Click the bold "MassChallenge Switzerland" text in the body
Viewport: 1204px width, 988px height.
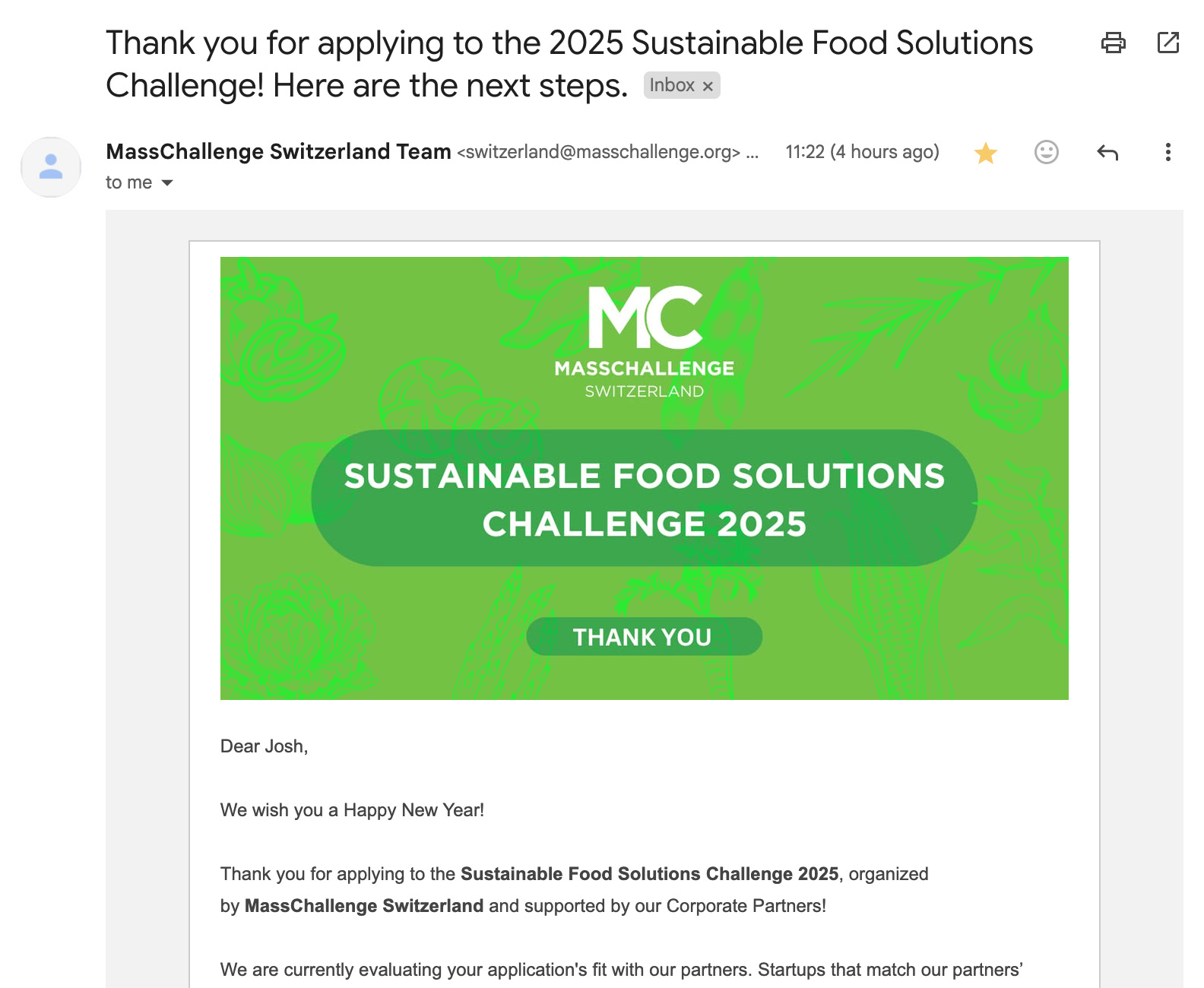364,906
